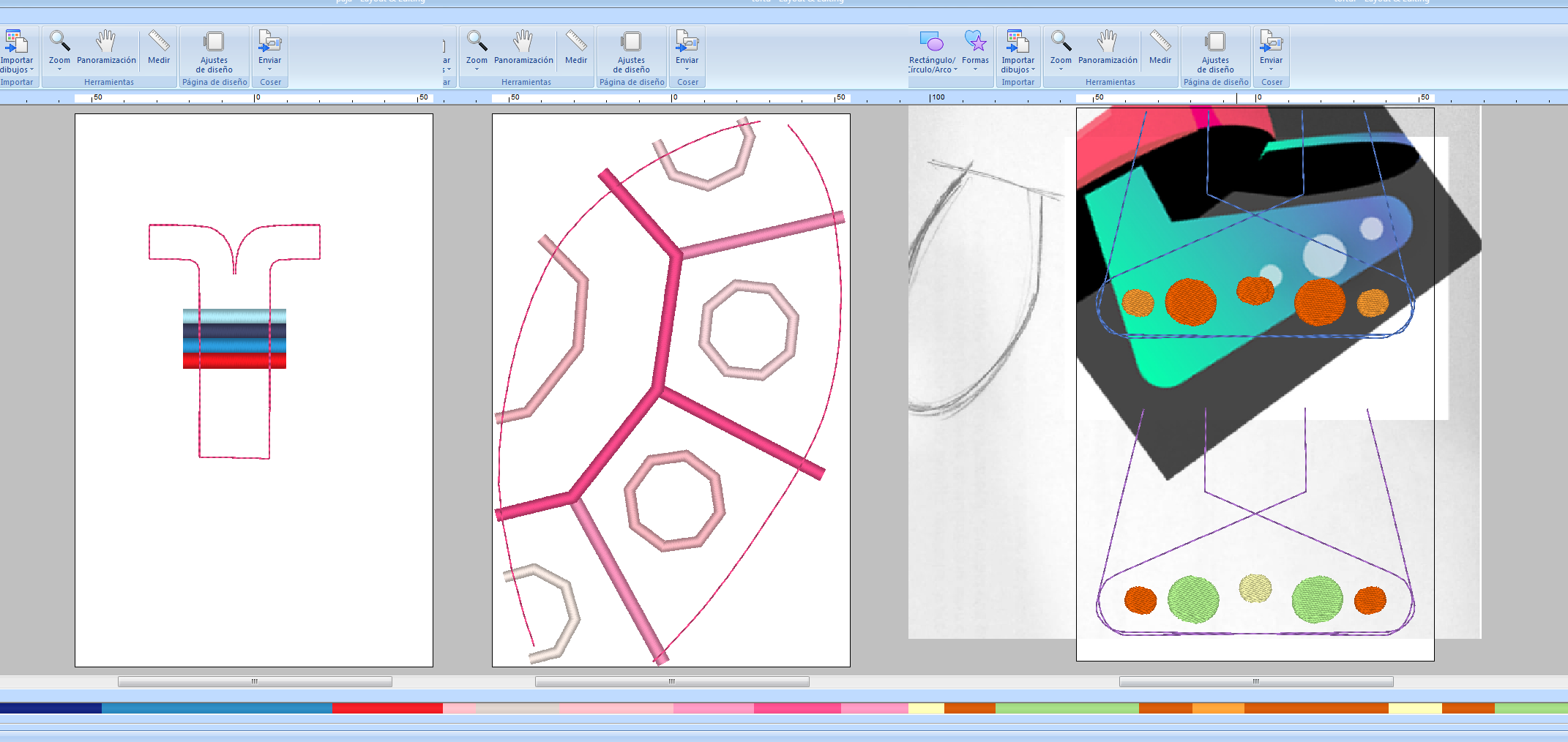This screenshot has width=1568, height=742.
Task: Click the striped color block on the T-shape design
Action: point(234,339)
